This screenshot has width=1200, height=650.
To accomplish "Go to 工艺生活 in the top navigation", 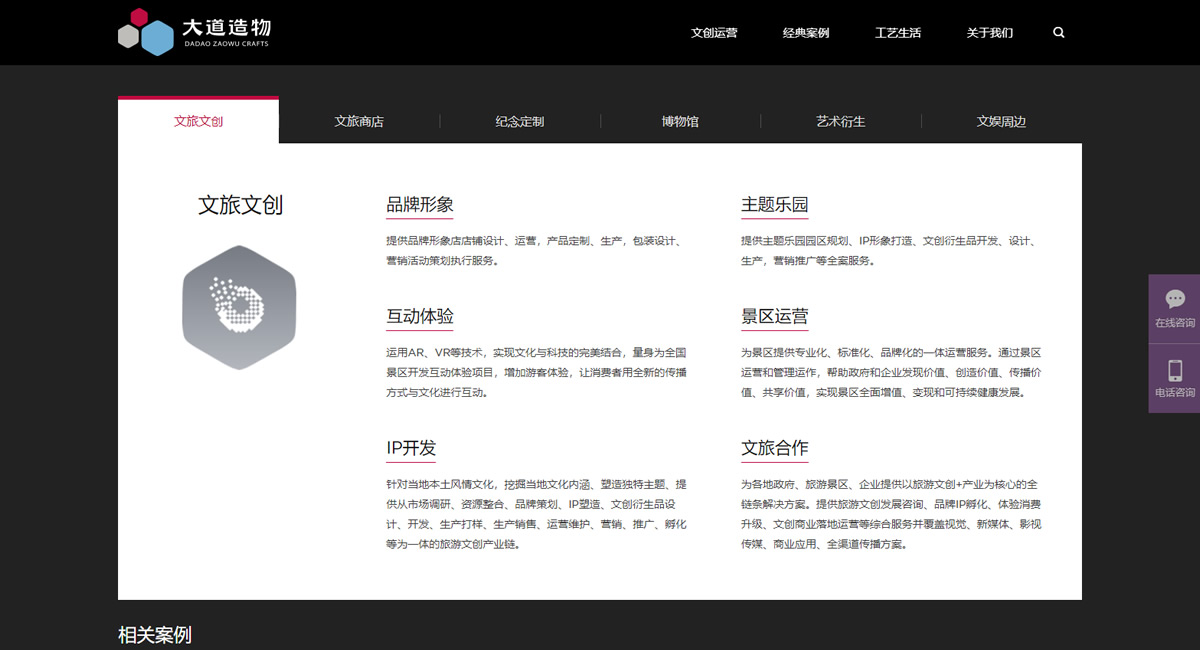I will (898, 33).
